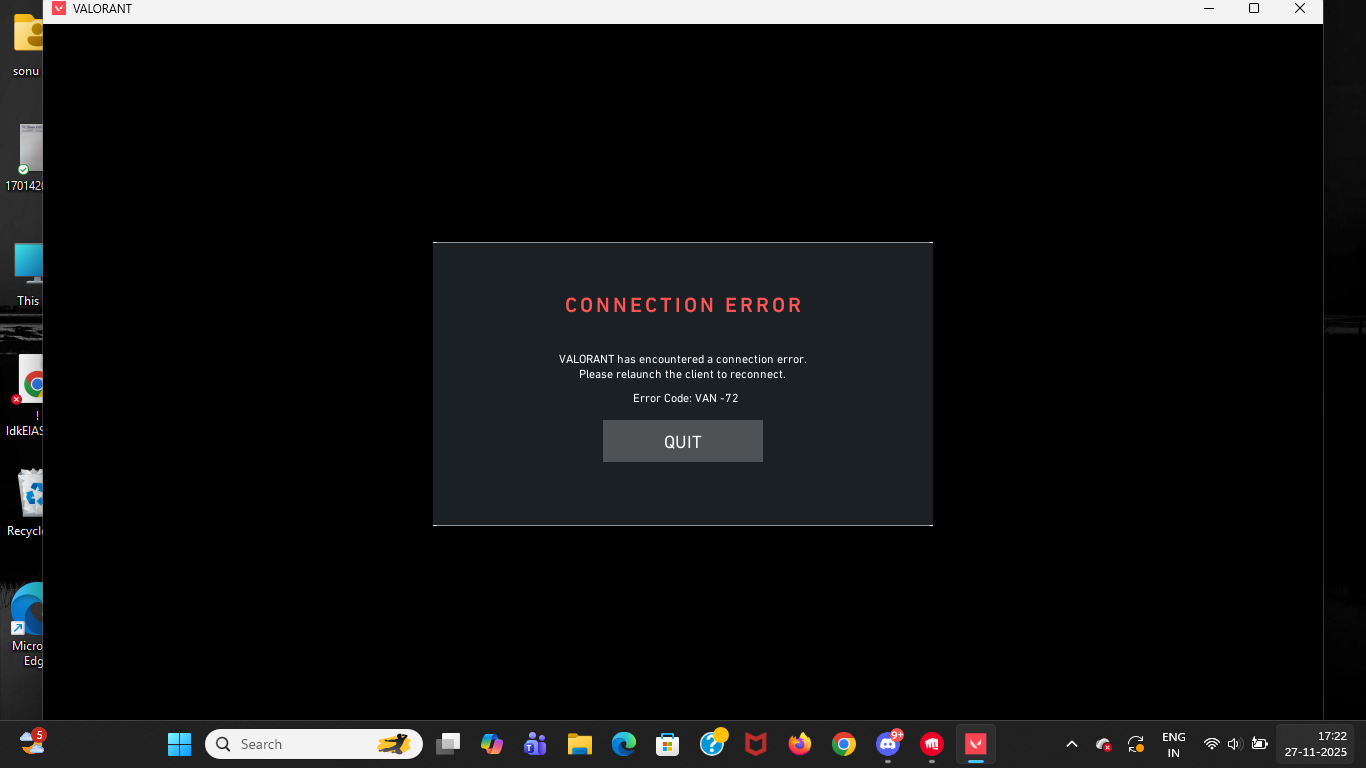Open Microsoft Store from the taskbar
This screenshot has height=768, width=1366.
point(667,744)
